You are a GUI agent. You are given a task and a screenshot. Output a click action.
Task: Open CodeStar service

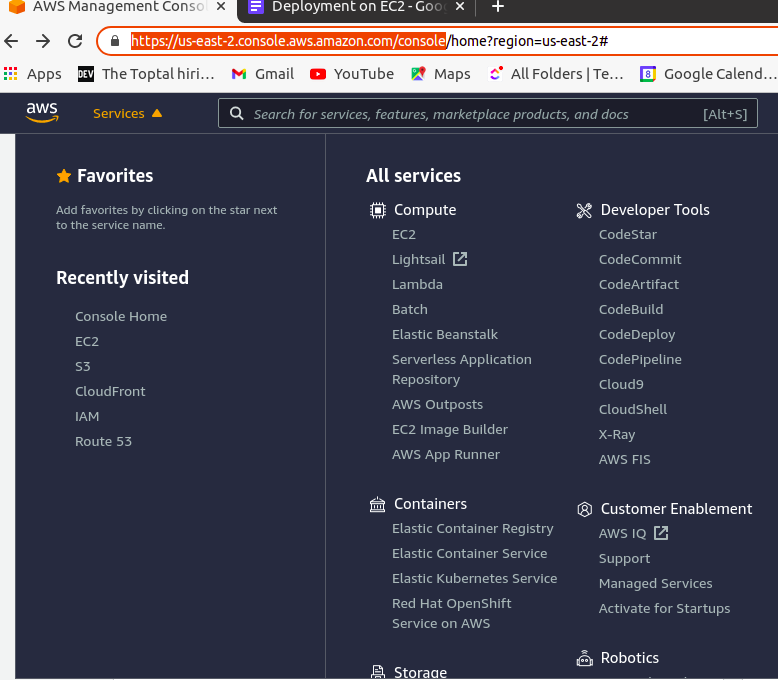pos(628,234)
